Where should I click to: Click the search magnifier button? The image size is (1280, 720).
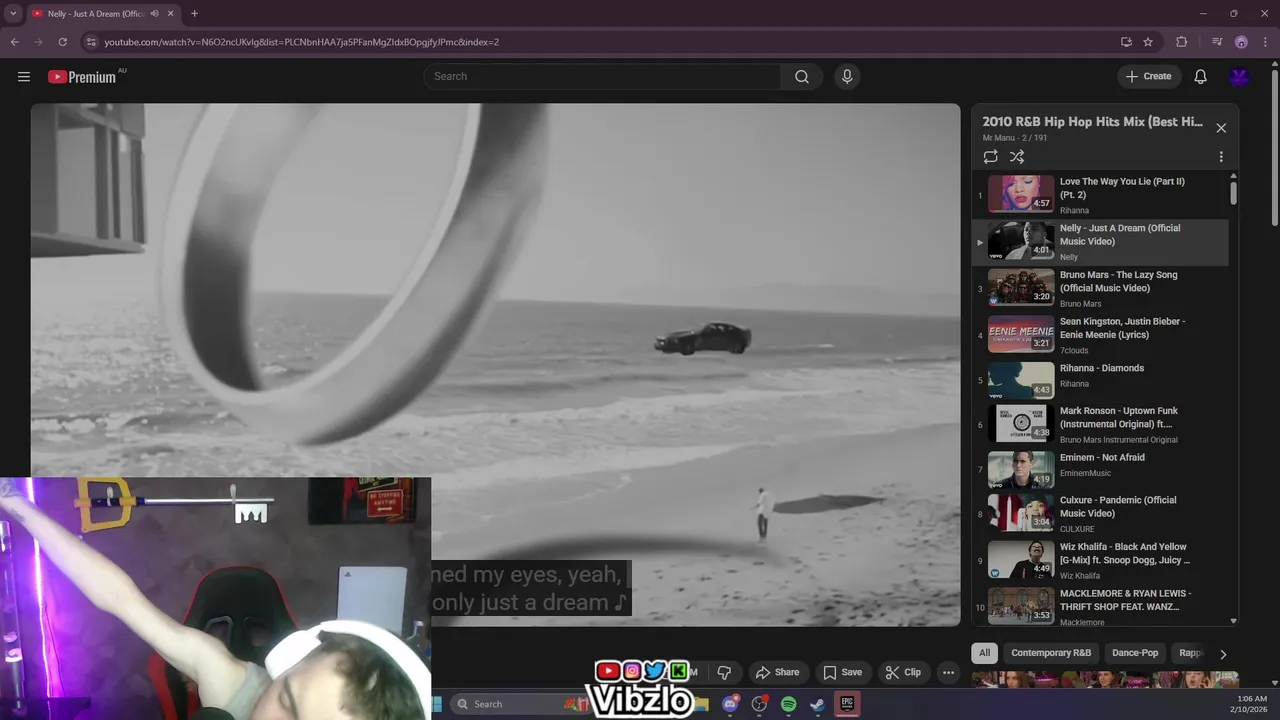802,76
